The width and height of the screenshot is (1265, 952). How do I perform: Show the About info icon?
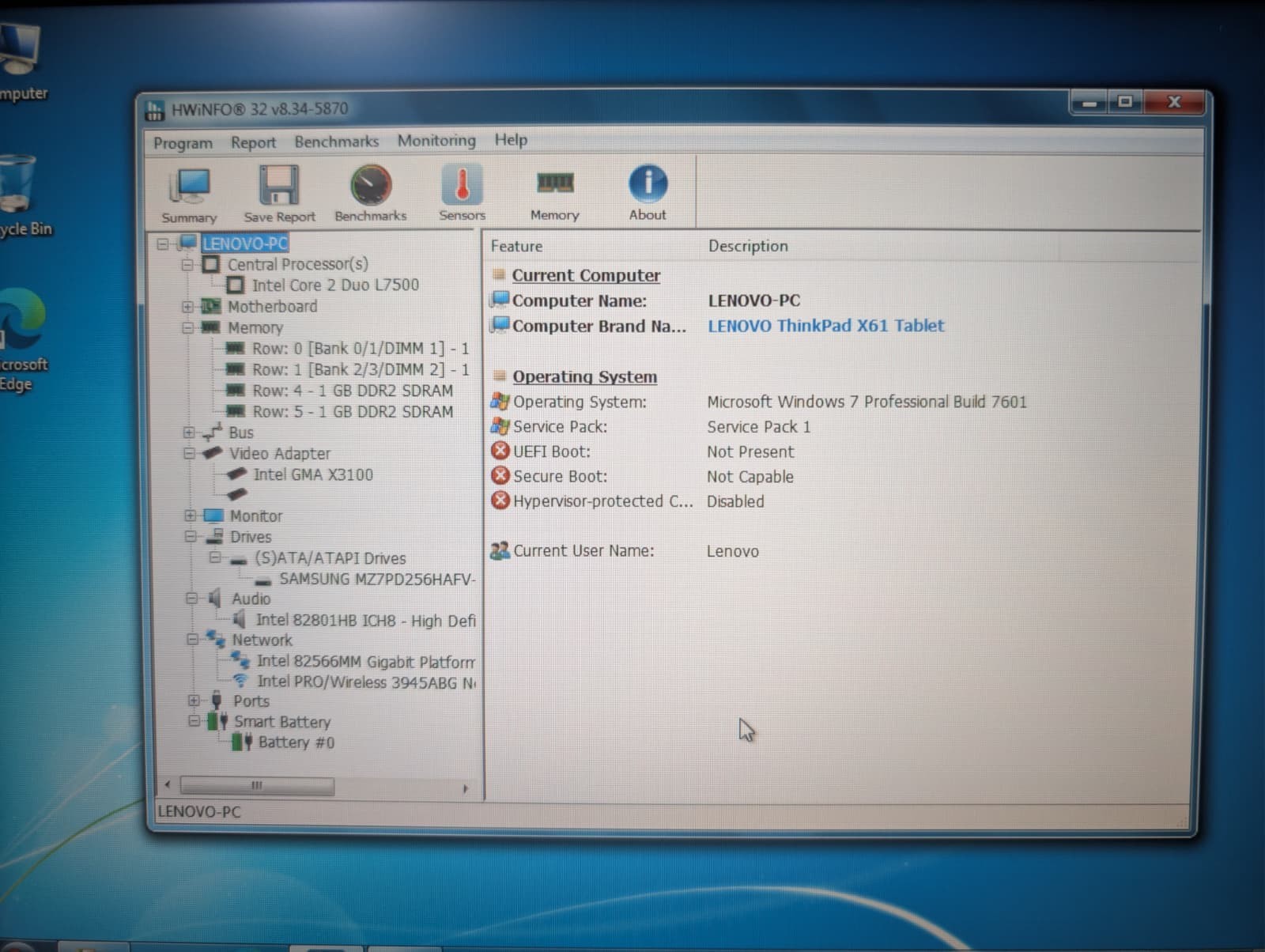click(648, 183)
